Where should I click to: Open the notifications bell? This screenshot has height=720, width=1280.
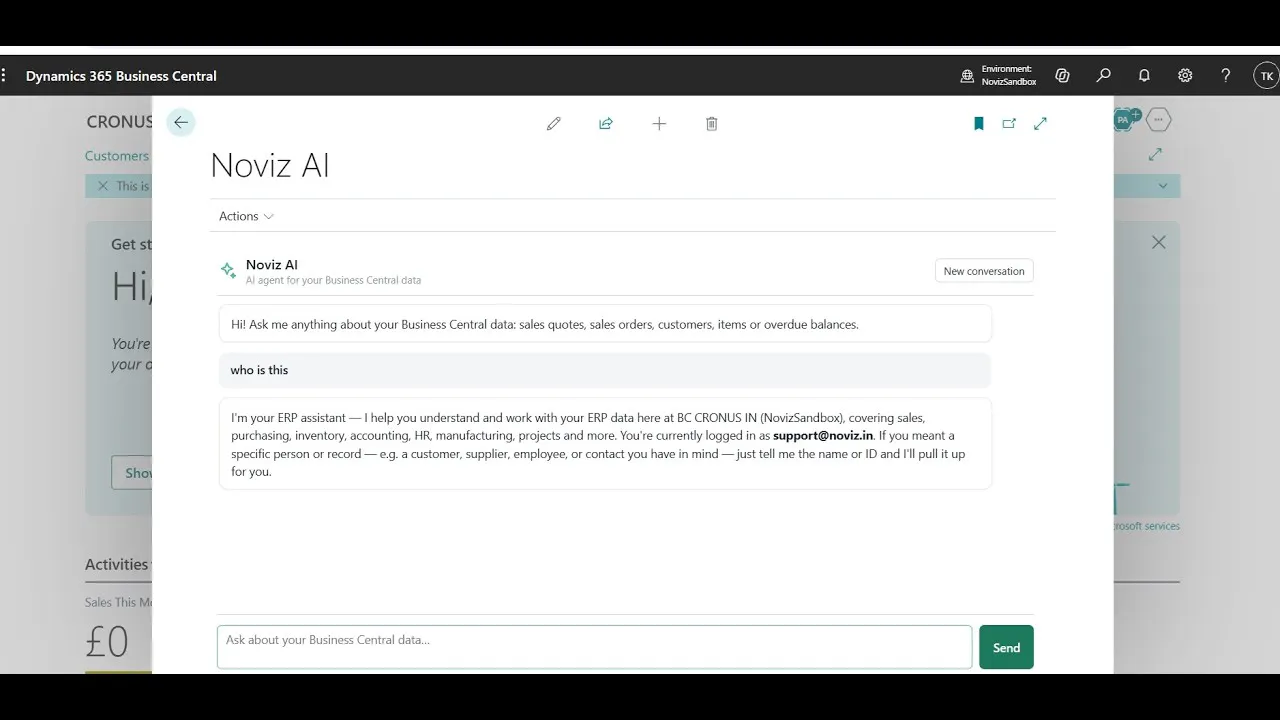pyautogui.click(x=1144, y=76)
